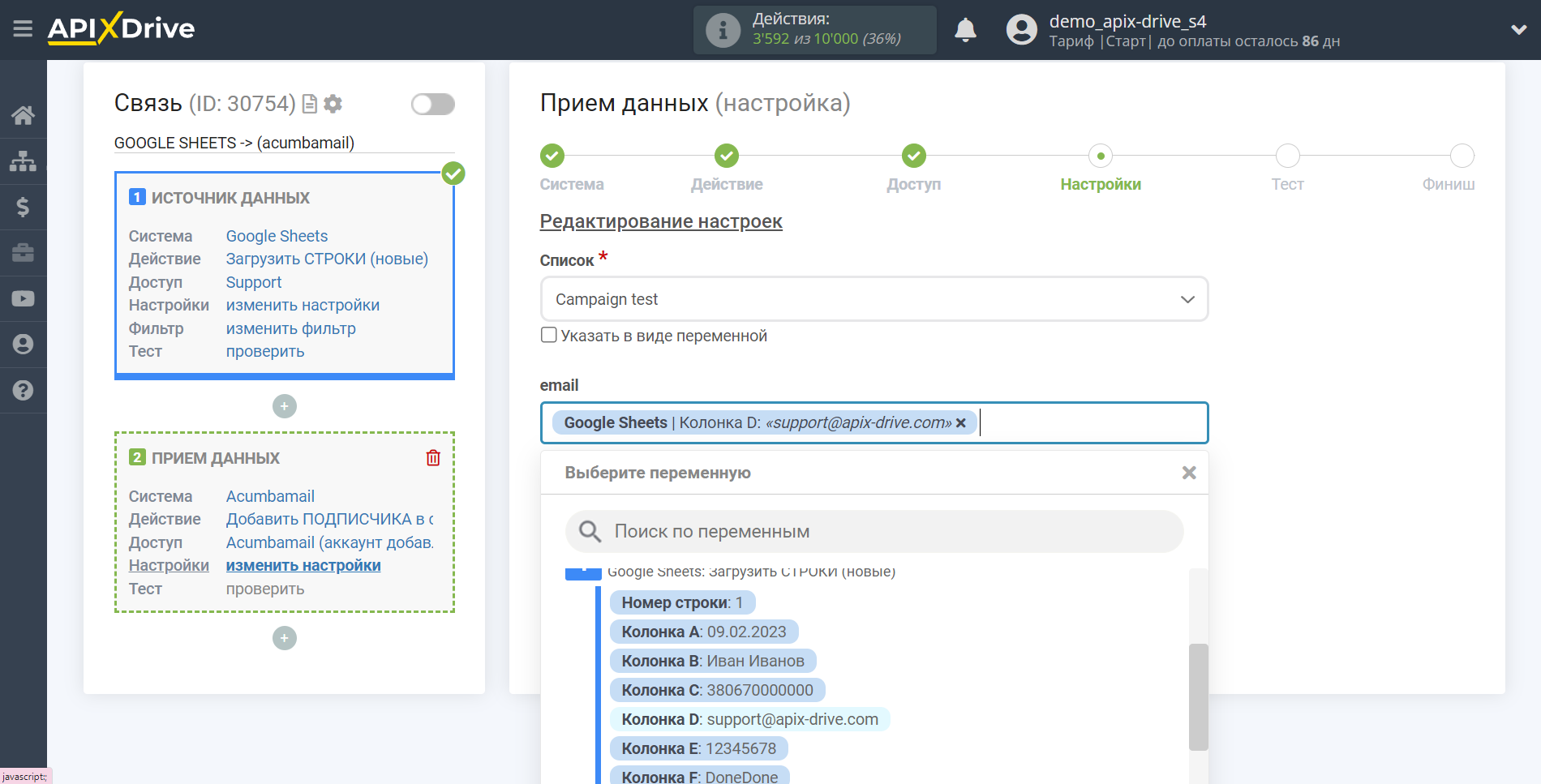1541x784 pixels.
Task: Click the connection document icon
Action: (x=309, y=104)
